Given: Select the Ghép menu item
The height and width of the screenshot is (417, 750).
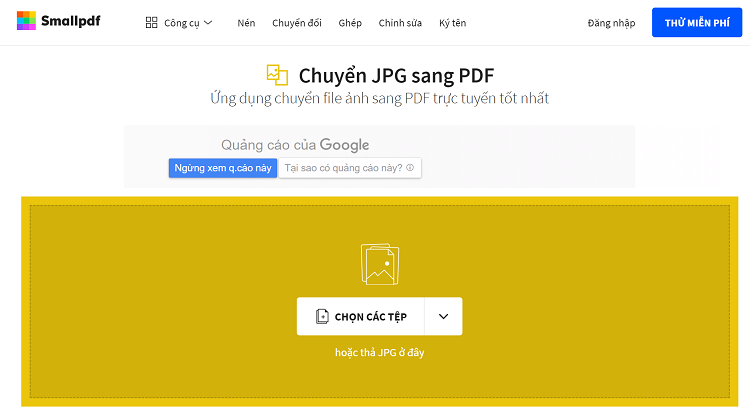Looking at the screenshot, I should click(x=350, y=23).
